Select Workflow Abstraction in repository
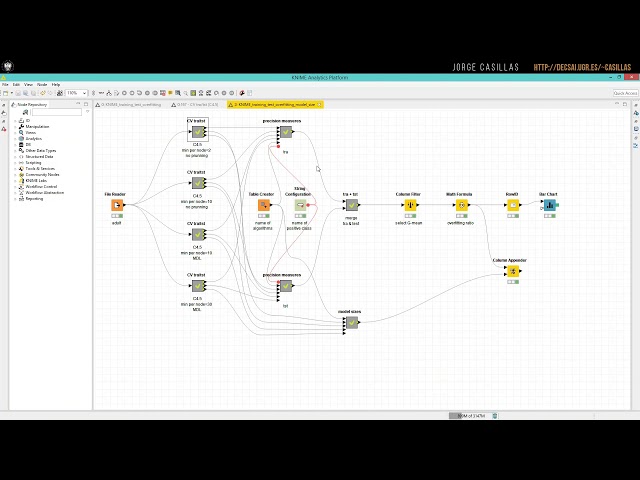The width and height of the screenshot is (640, 480). pos(44,193)
